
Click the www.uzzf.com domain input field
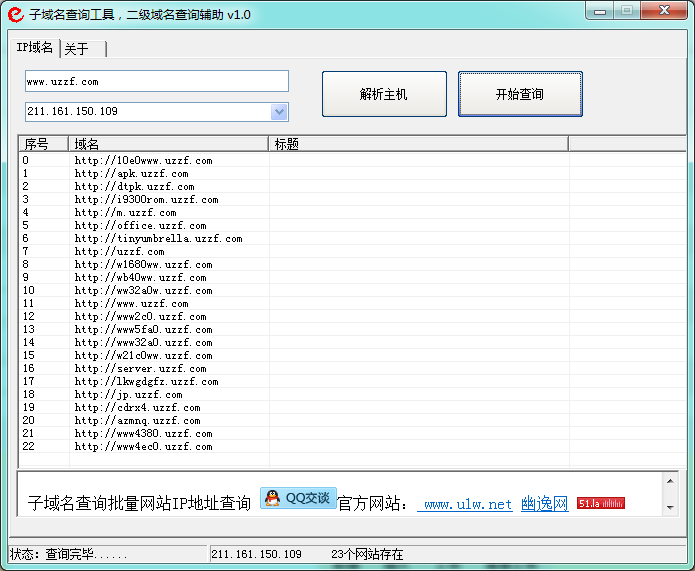pyautogui.click(x=157, y=81)
